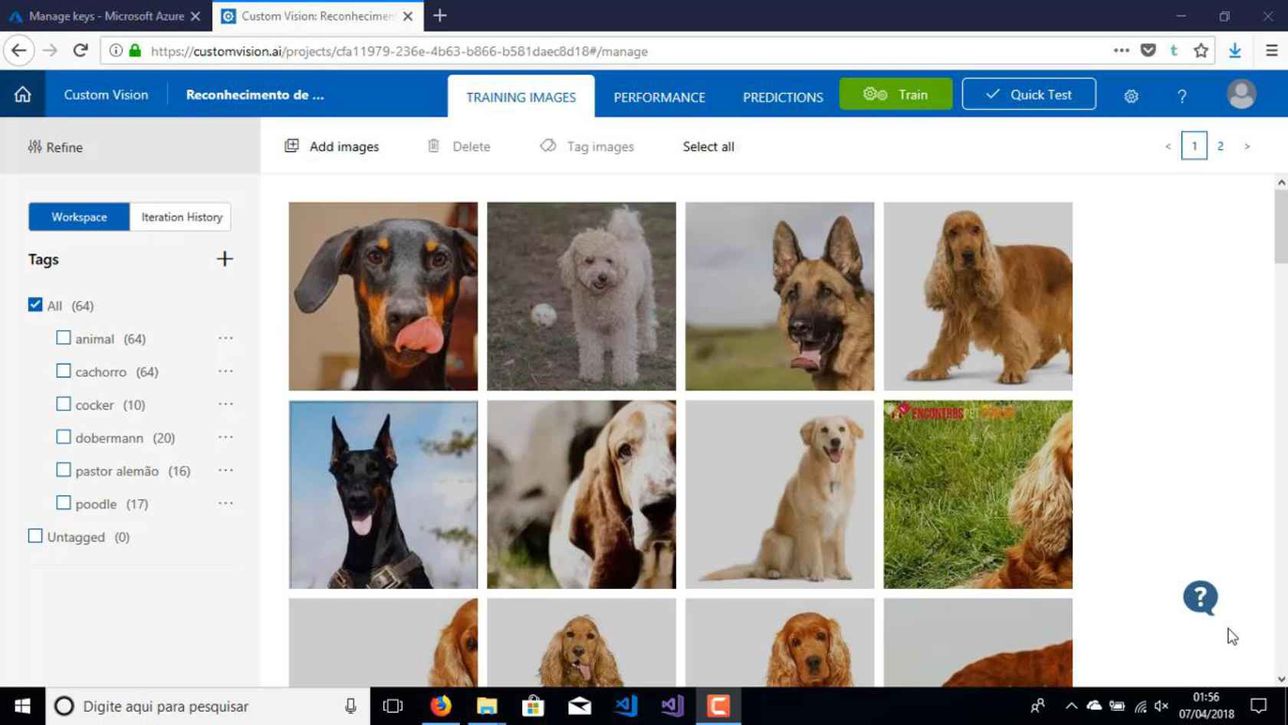Open the floating help chat bubble

point(1200,598)
